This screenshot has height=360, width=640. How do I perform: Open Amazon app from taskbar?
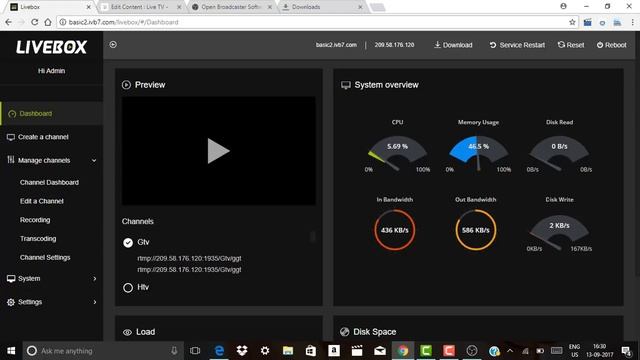coord(334,351)
